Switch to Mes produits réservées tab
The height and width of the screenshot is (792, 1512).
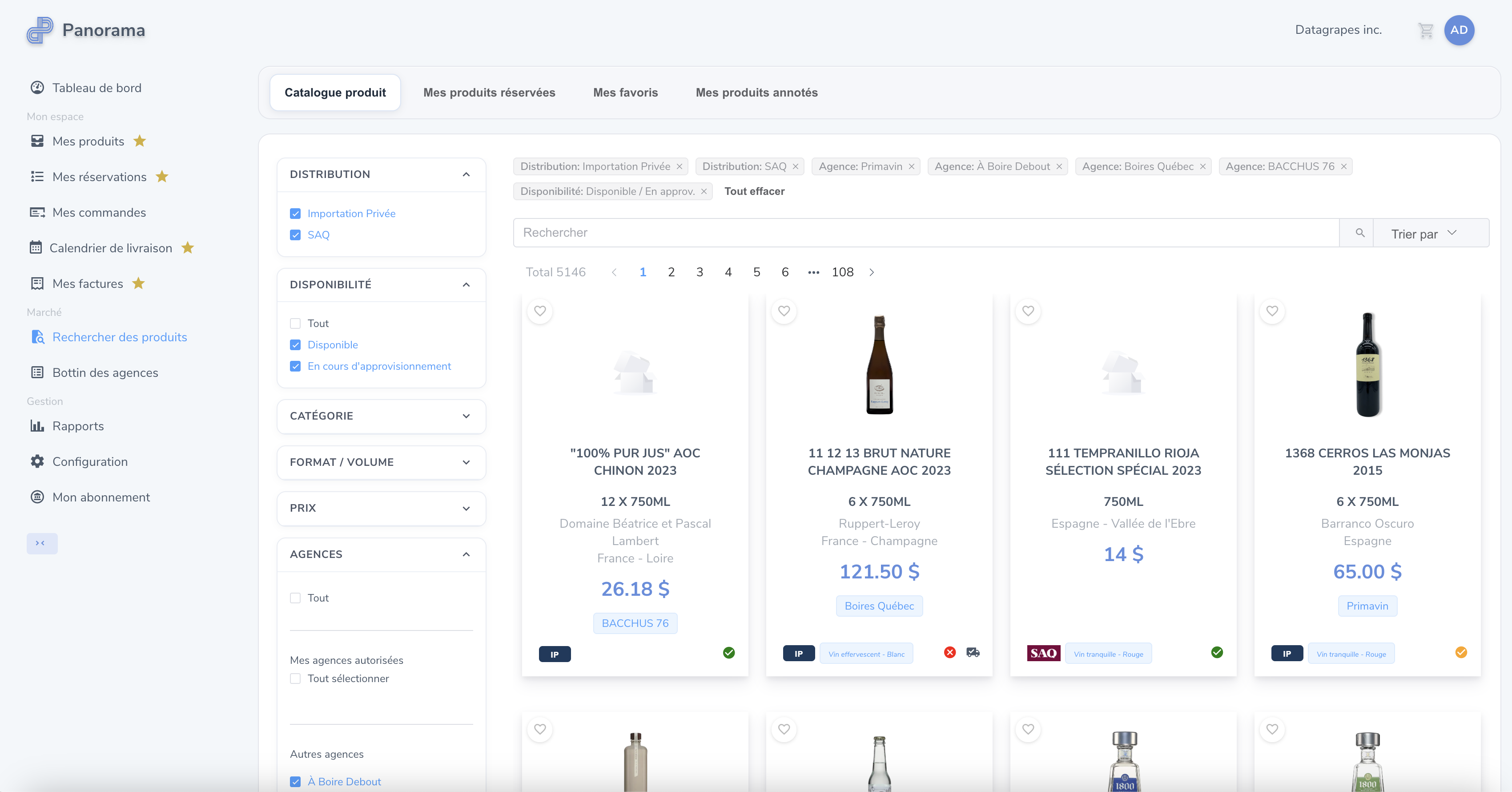click(x=489, y=93)
